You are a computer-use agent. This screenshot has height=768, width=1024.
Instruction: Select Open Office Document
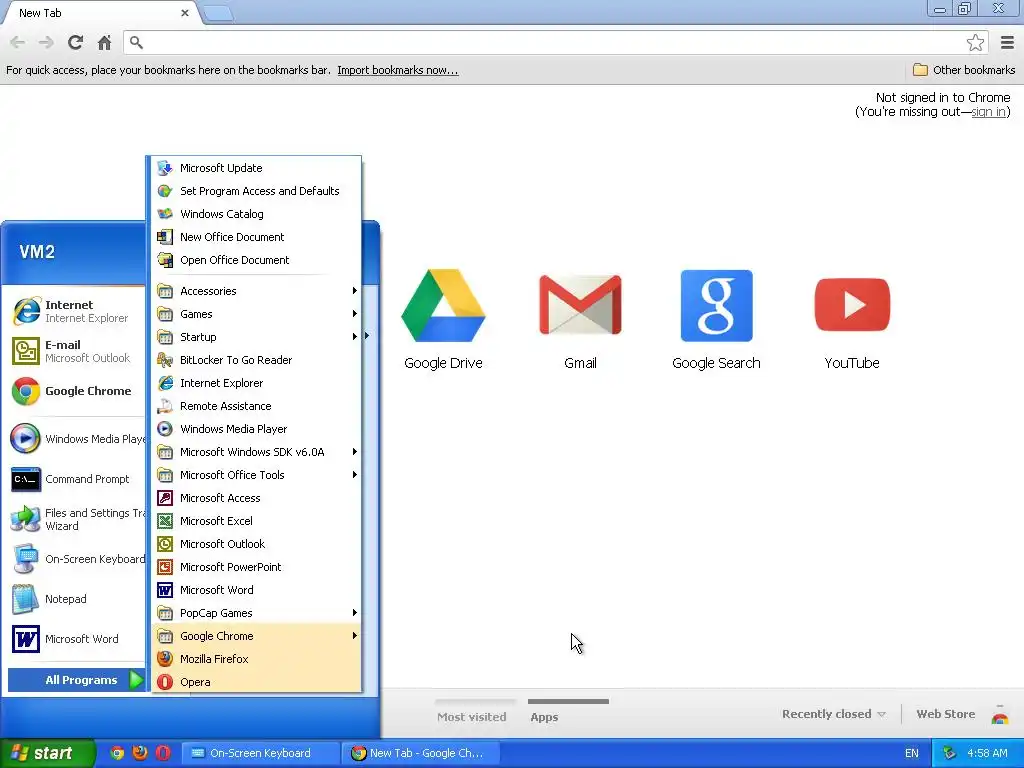click(257, 260)
